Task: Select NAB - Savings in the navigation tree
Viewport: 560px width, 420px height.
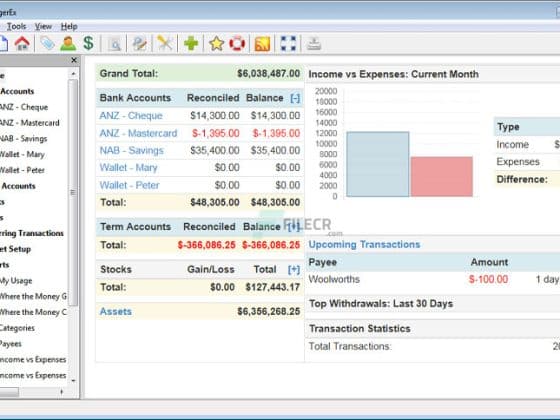Action: (x=23, y=139)
